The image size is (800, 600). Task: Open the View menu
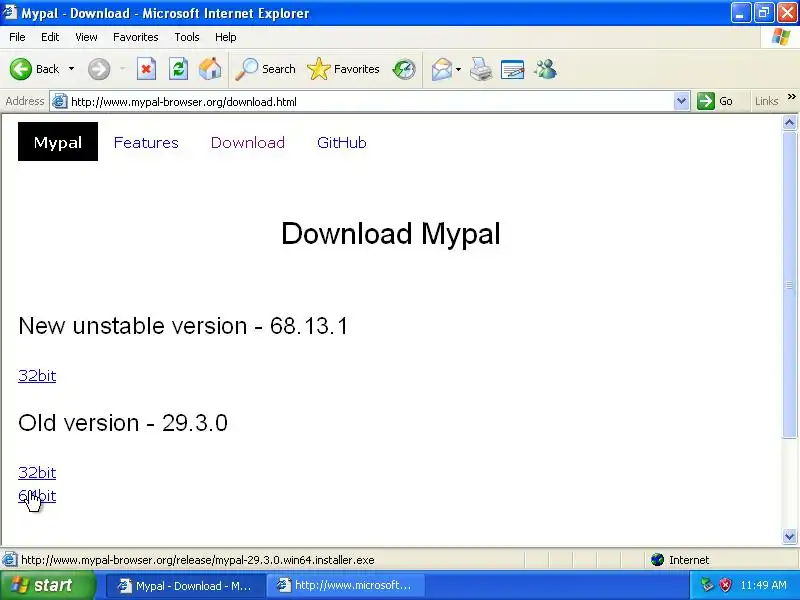[x=86, y=37]
